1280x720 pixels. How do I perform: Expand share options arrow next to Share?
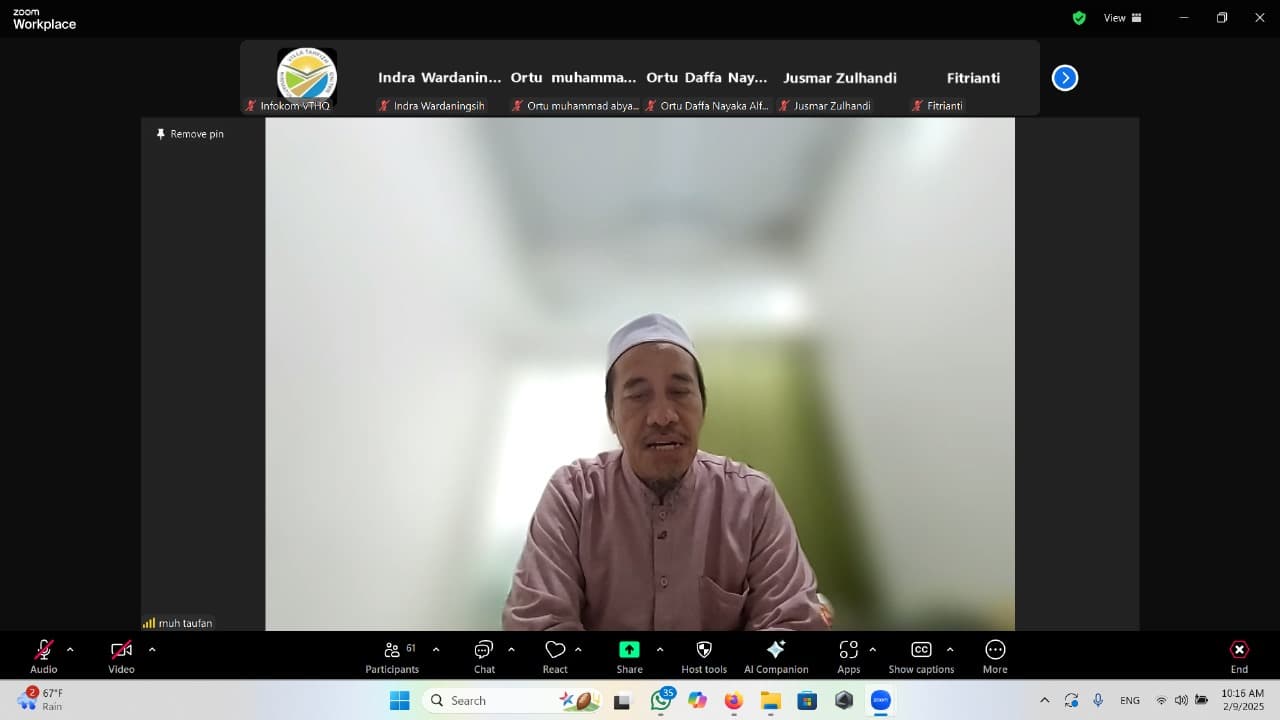click(660, 649)
